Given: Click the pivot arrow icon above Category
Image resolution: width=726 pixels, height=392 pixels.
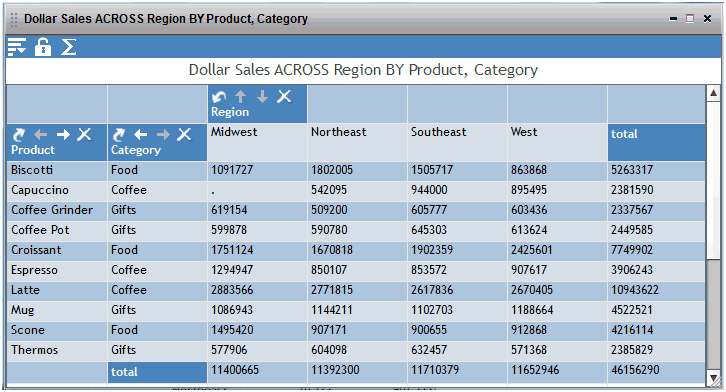Looking at the screenshot, I should pyautogui.click(x=119, y=135).
